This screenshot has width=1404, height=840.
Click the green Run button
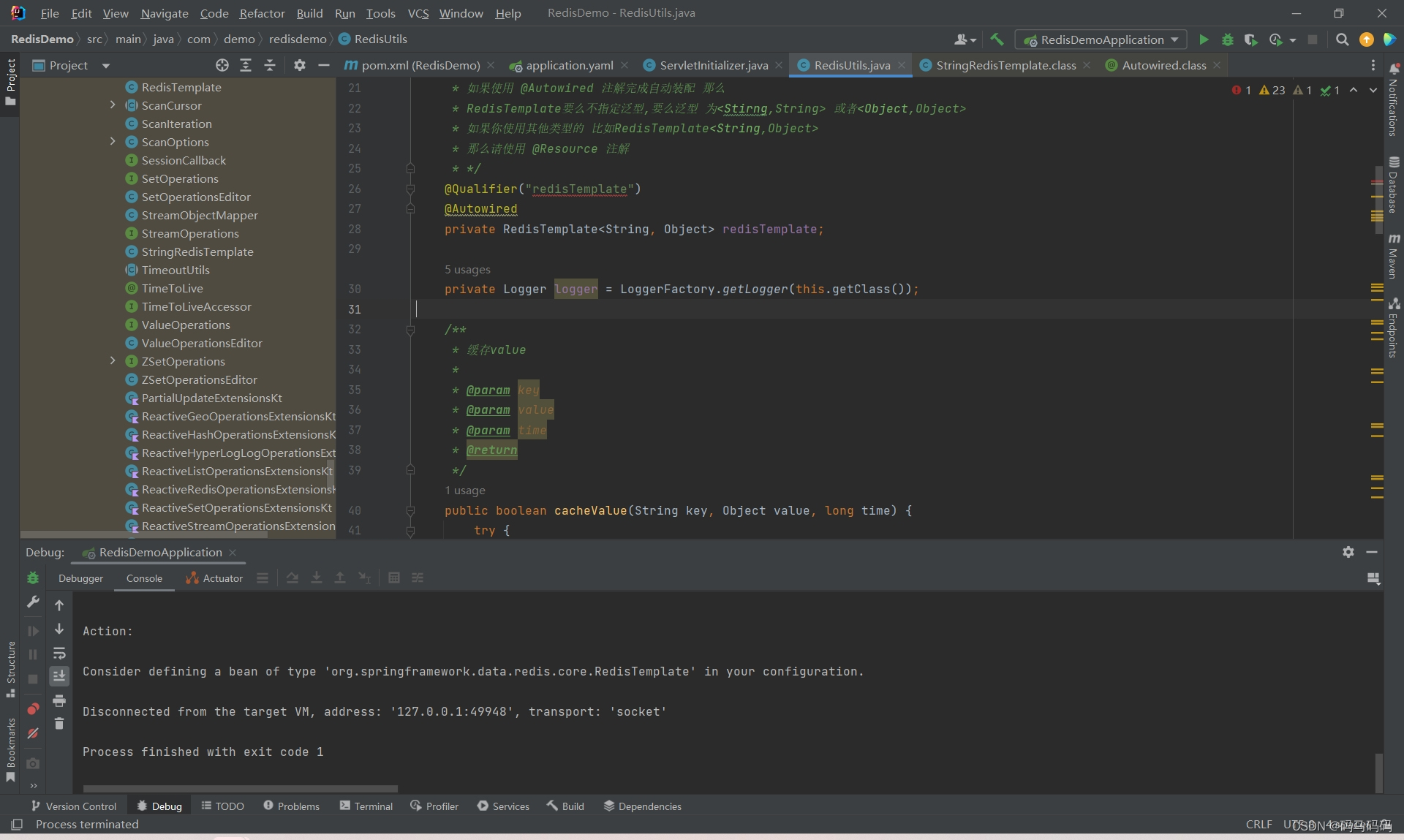pyautogui.click(x=1204, y=39)
